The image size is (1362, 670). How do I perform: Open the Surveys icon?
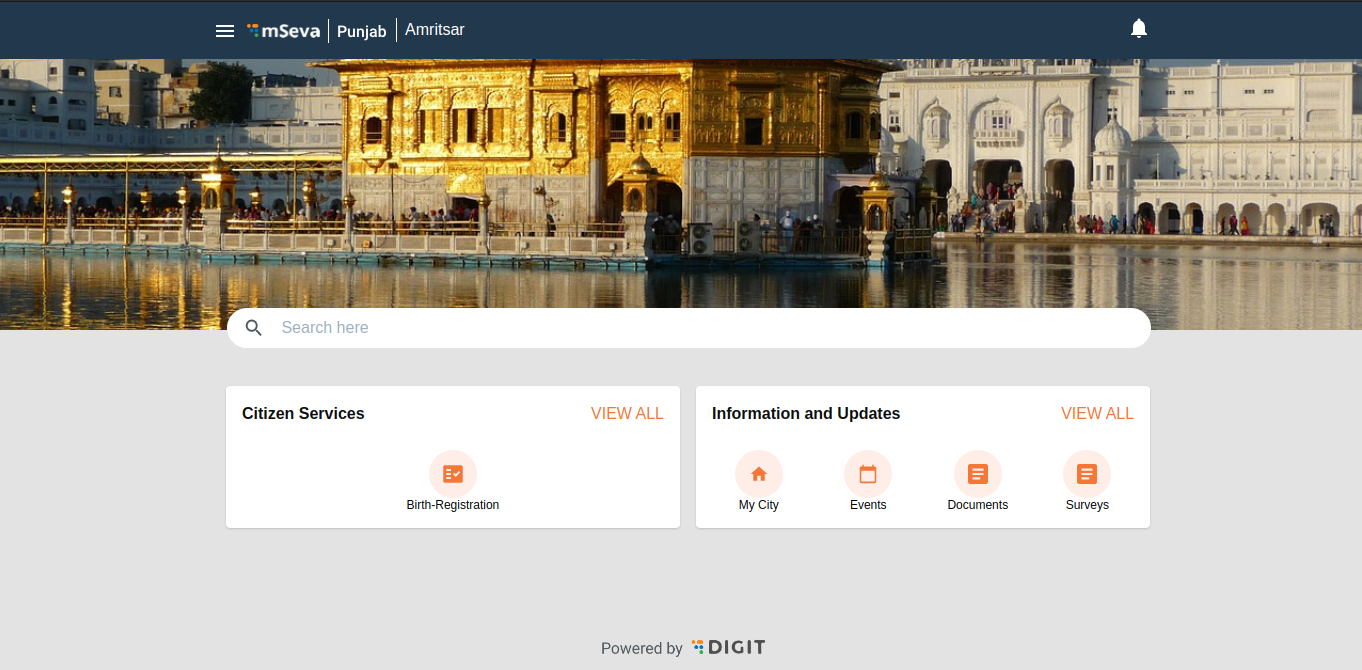pyautogui.click(x=1087, y=474)
